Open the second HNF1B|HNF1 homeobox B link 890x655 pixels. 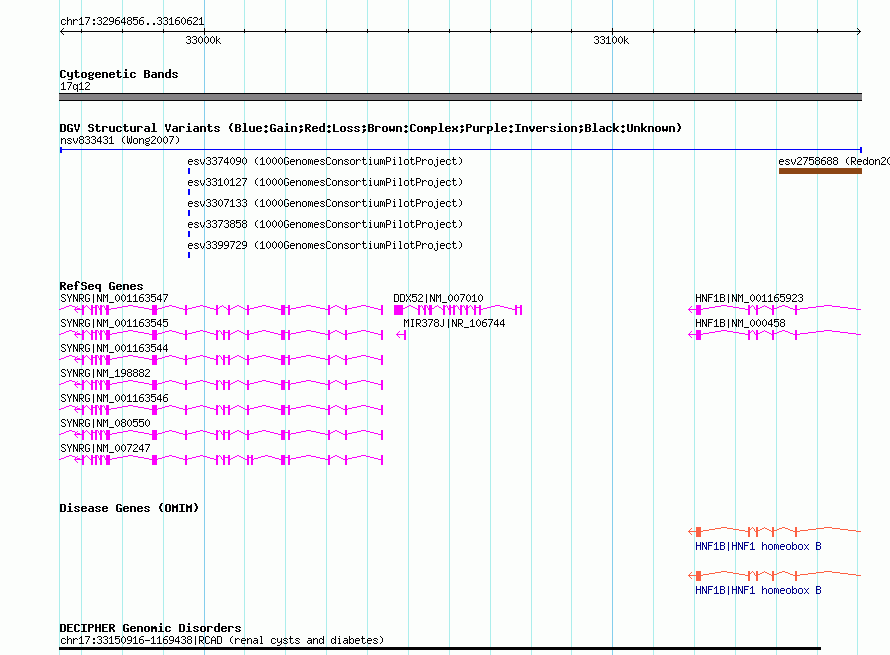pos(758,590)
